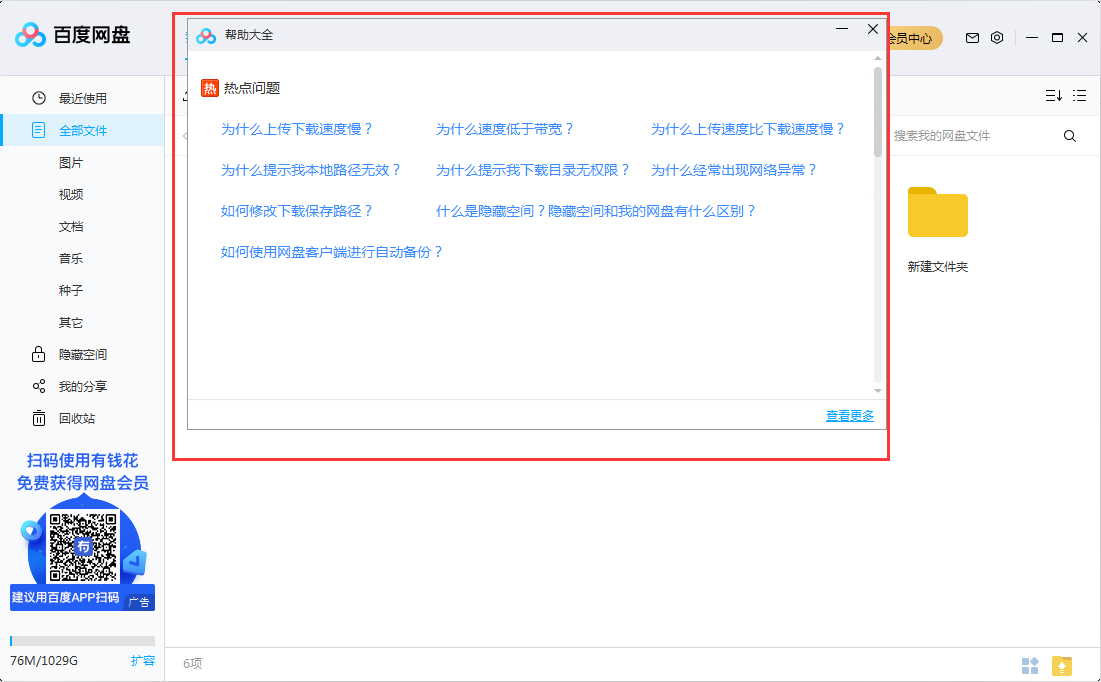Click the 最近使用 clock icon
1101x682 pixels.
click(x=39, y=98)
